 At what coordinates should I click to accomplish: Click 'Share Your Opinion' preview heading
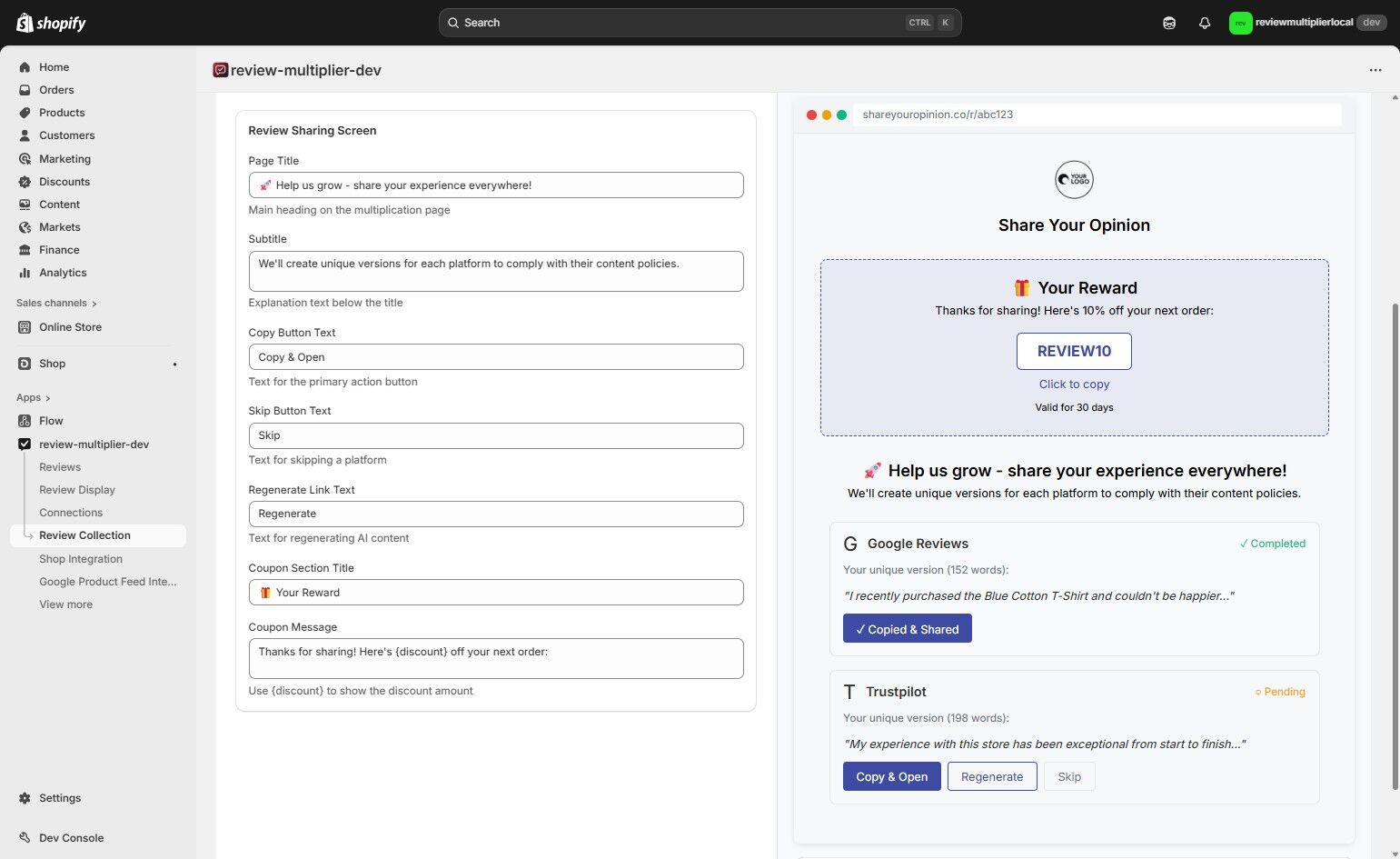(x=1074, y=225)
